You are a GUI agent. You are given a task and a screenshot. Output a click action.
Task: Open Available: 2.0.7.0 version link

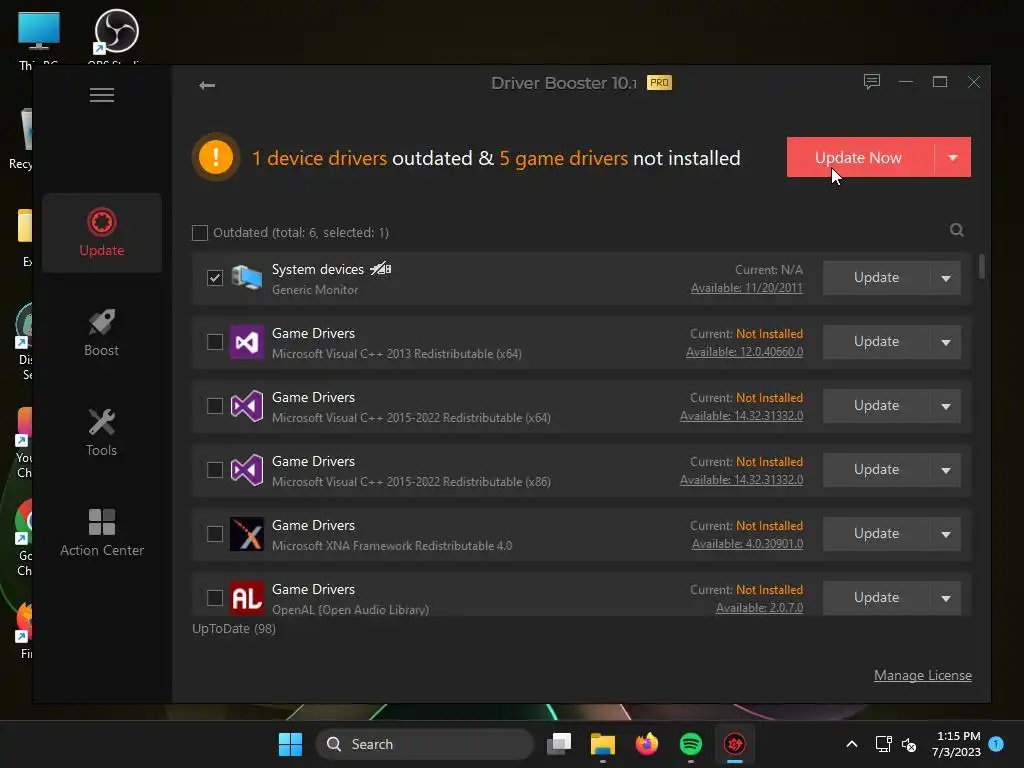coord(760,607)
